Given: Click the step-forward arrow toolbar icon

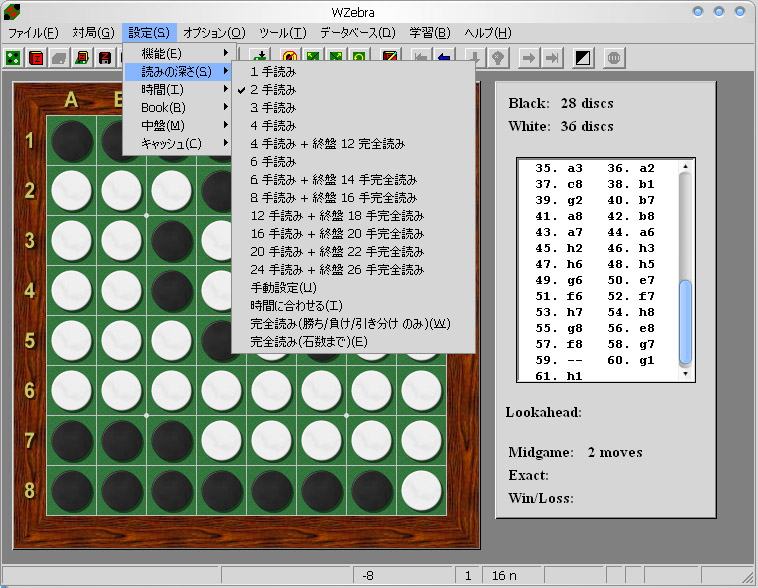Looking at the screenshot, I should coord(529,58).
